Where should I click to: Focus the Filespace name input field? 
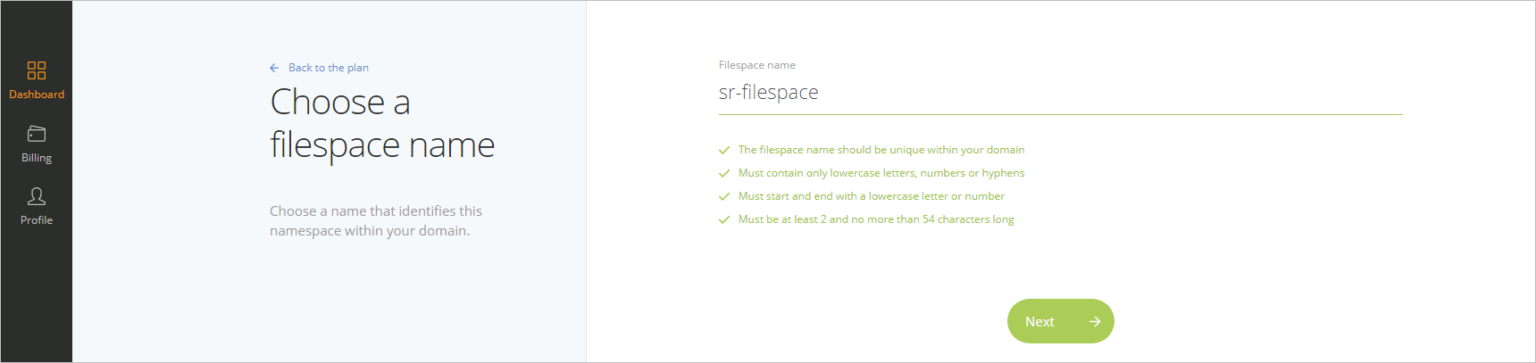click(1060, 93)
